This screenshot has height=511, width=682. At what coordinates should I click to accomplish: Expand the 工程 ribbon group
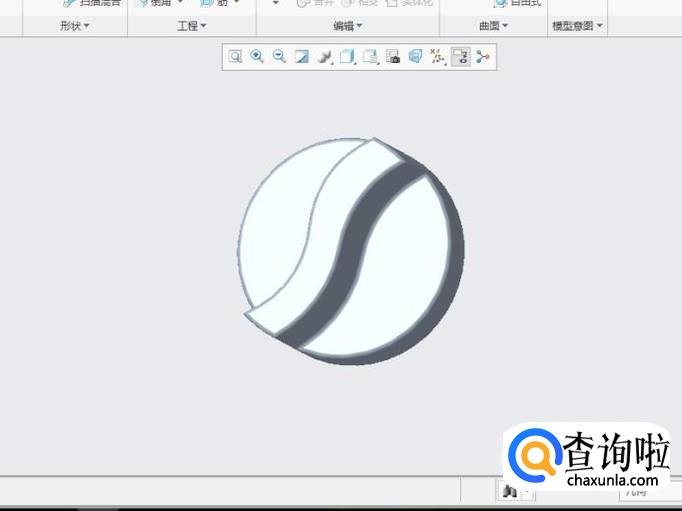click(191, 26)
